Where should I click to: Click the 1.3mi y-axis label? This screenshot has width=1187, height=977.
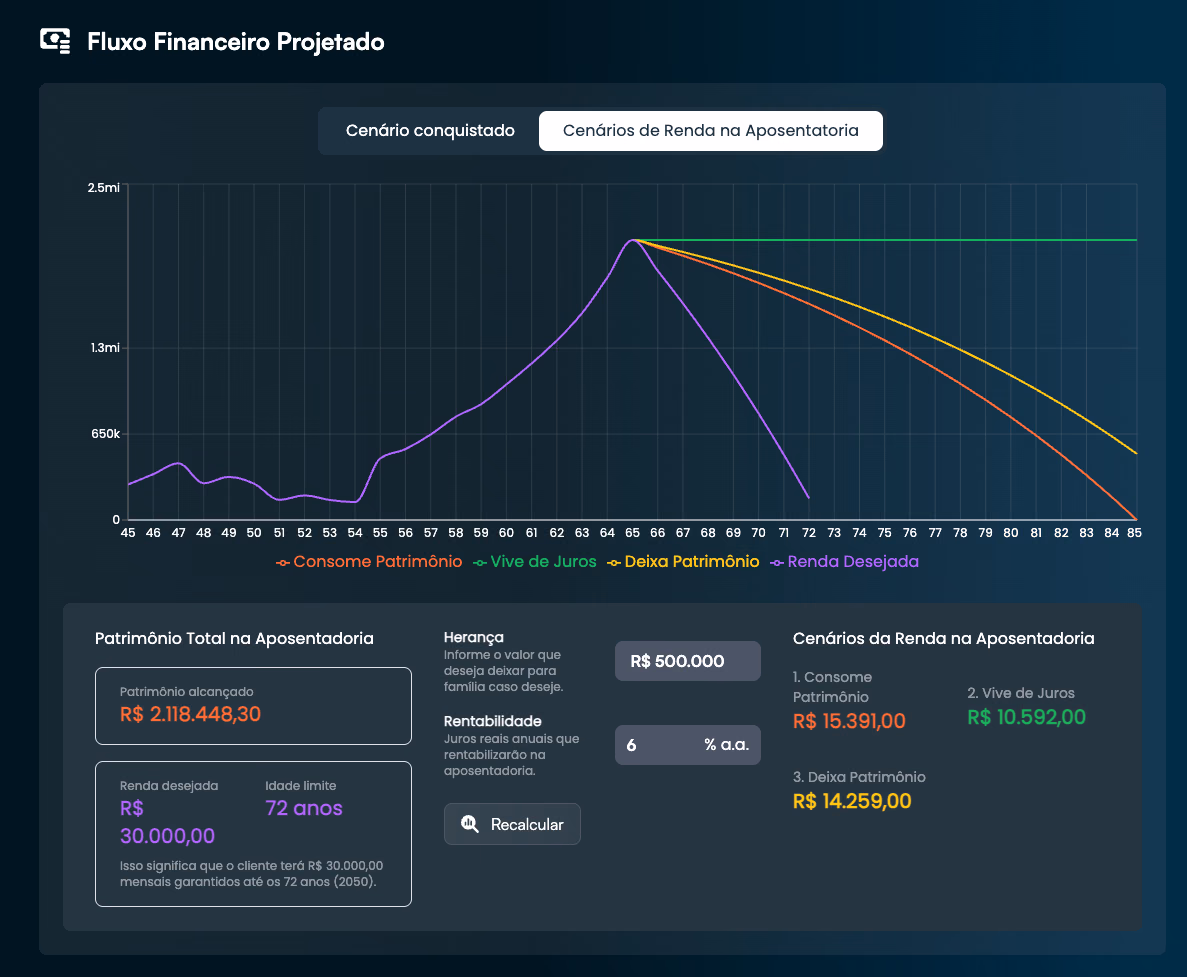105,348
